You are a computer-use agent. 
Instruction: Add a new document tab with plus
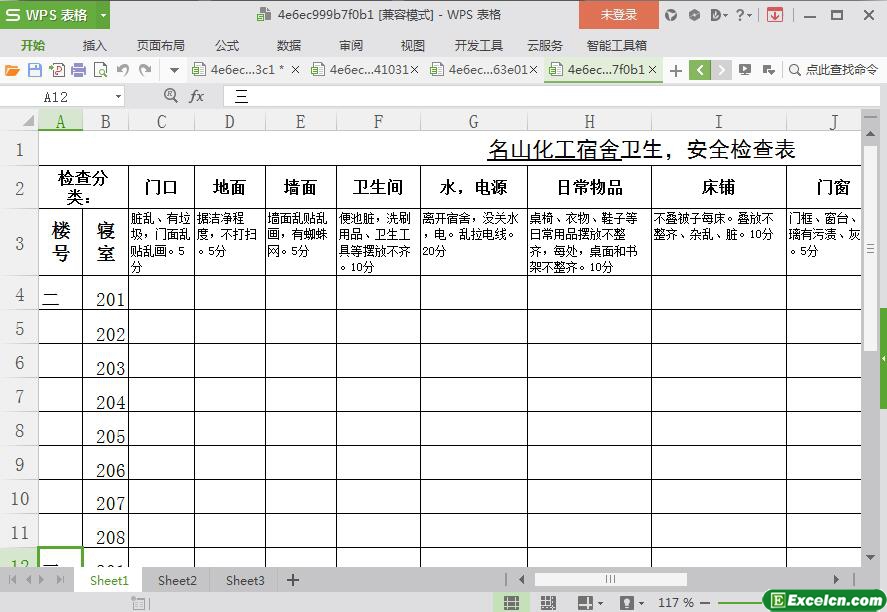[675, 71]
